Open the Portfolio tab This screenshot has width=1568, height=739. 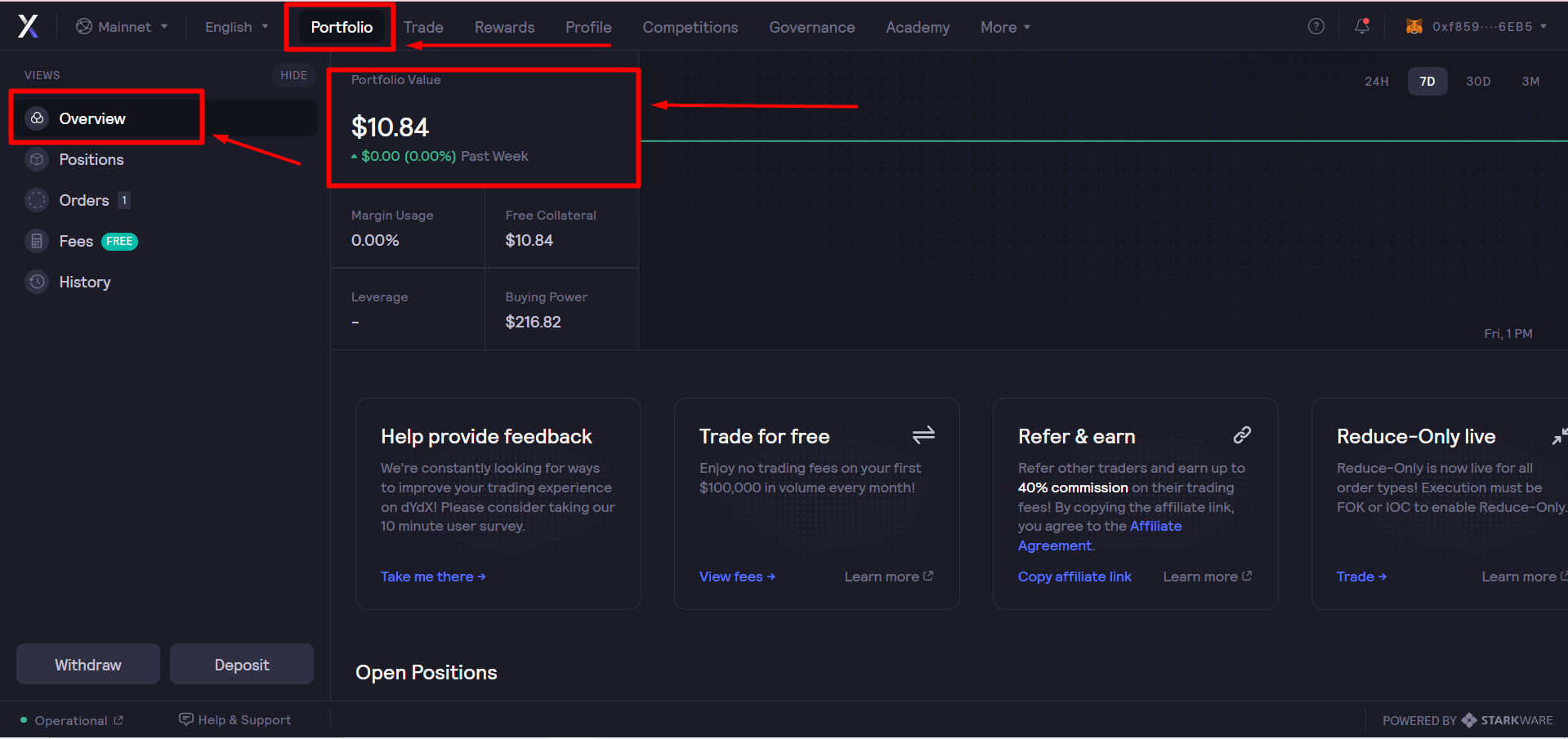click(x=342, y=27)
